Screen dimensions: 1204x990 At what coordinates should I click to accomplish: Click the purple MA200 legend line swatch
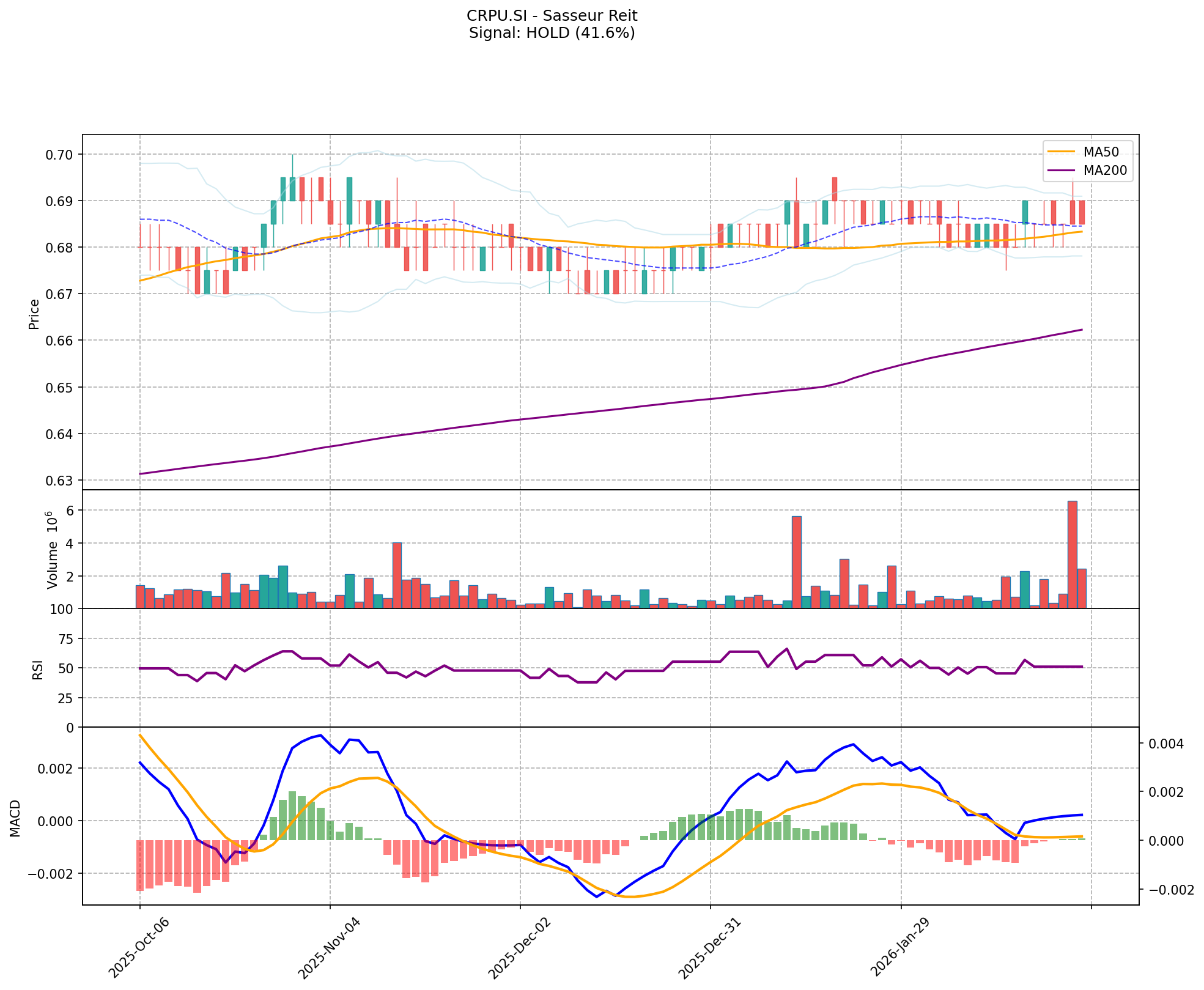[x=1060, y=171]
